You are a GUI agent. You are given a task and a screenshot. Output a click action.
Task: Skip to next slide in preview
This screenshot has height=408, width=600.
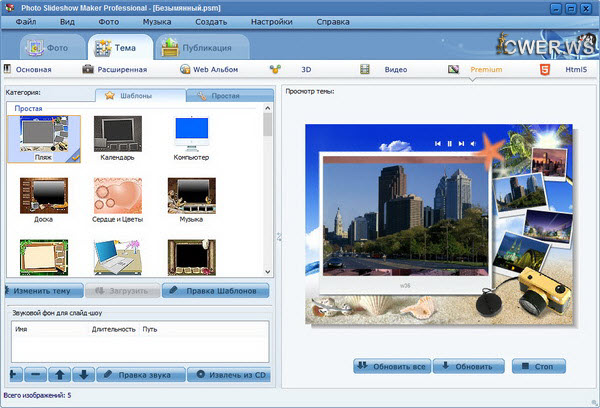(x=461, y=144)
